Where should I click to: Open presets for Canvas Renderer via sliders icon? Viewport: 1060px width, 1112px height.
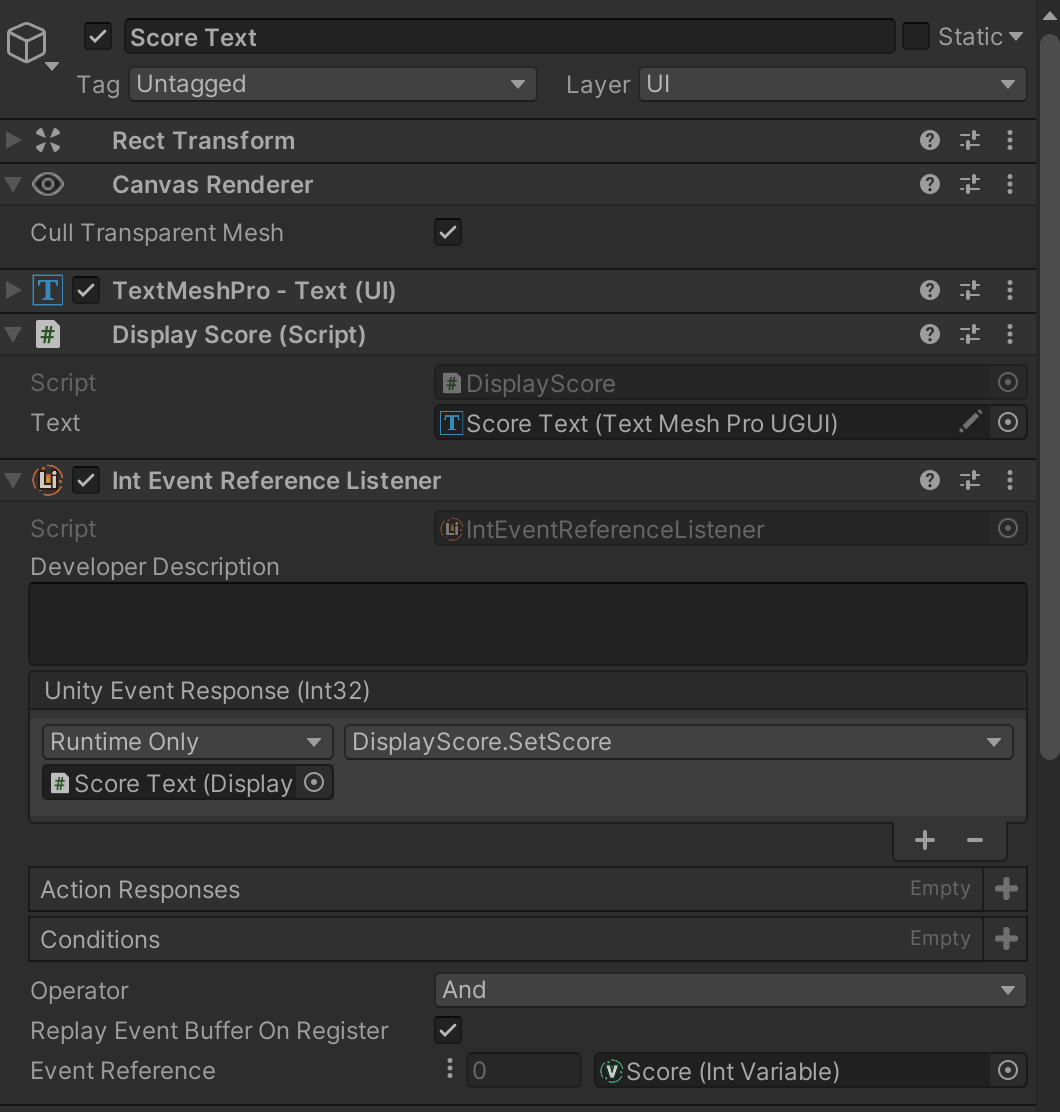click(968, 184)
